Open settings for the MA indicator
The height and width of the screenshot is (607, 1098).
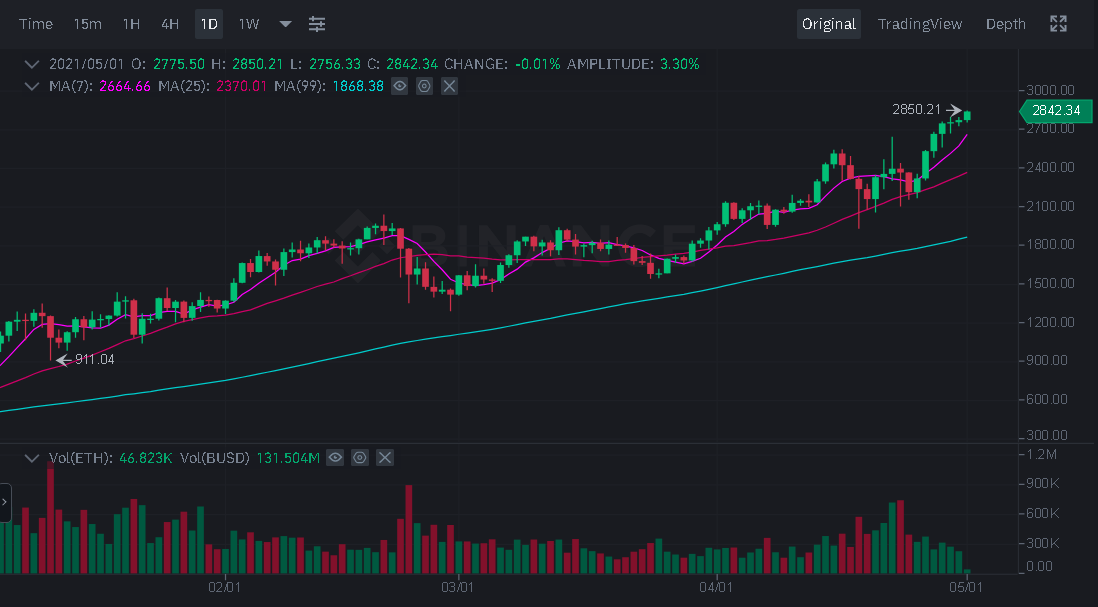tap(424, 87)
